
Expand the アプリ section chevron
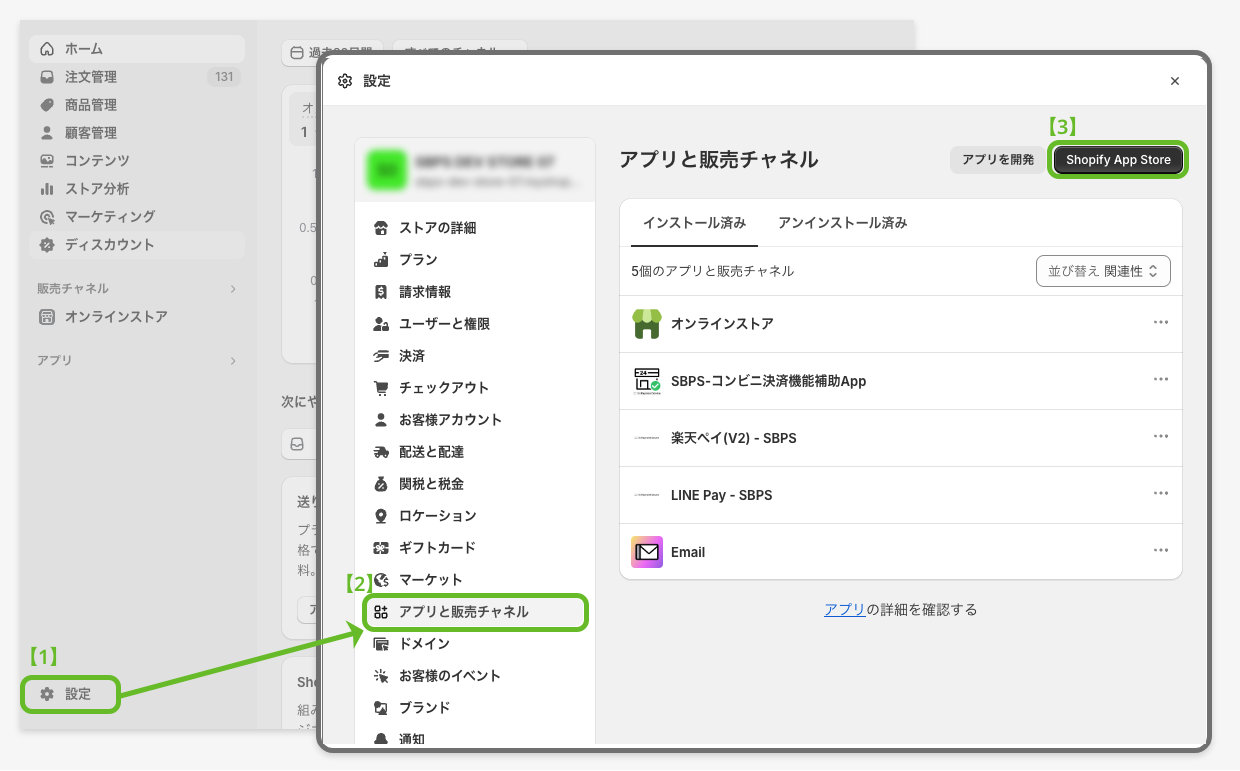click(233, 360)
